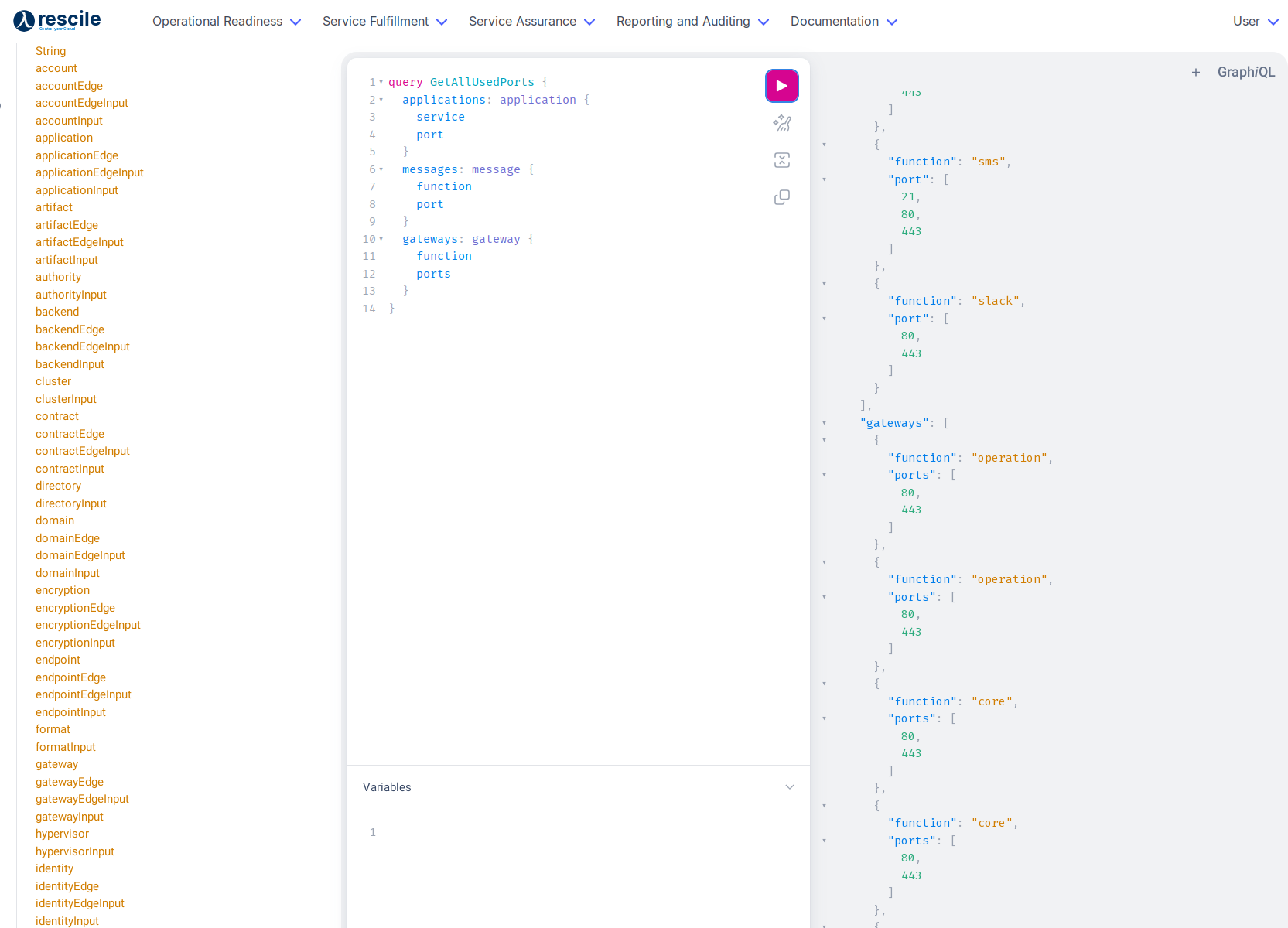Add a new tab with plus icon

[x=1195, y=72]
